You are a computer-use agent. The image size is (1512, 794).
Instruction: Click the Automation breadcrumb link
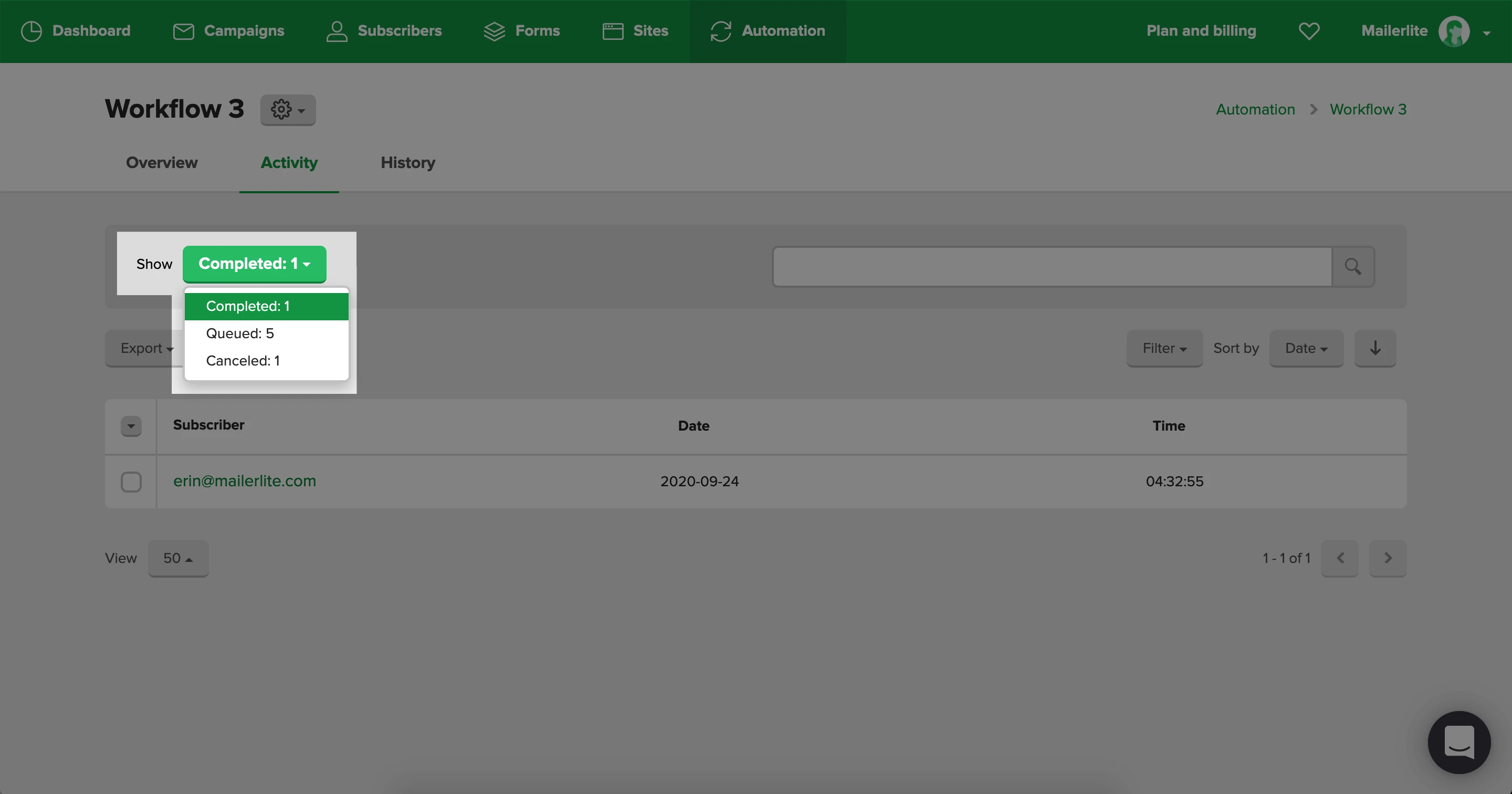pos(1255,109)
